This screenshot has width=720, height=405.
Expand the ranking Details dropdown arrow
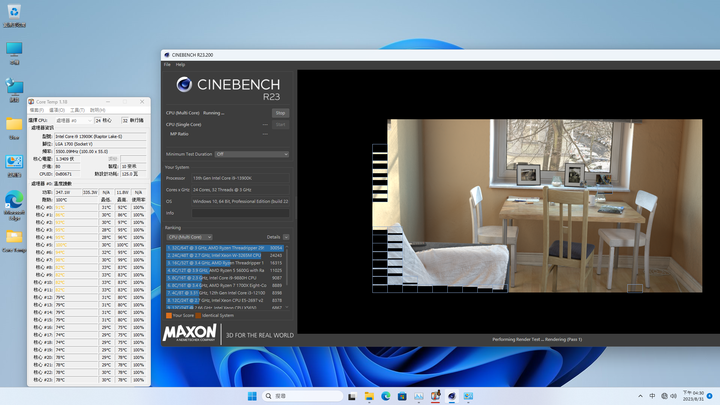[x=286, y=237]
